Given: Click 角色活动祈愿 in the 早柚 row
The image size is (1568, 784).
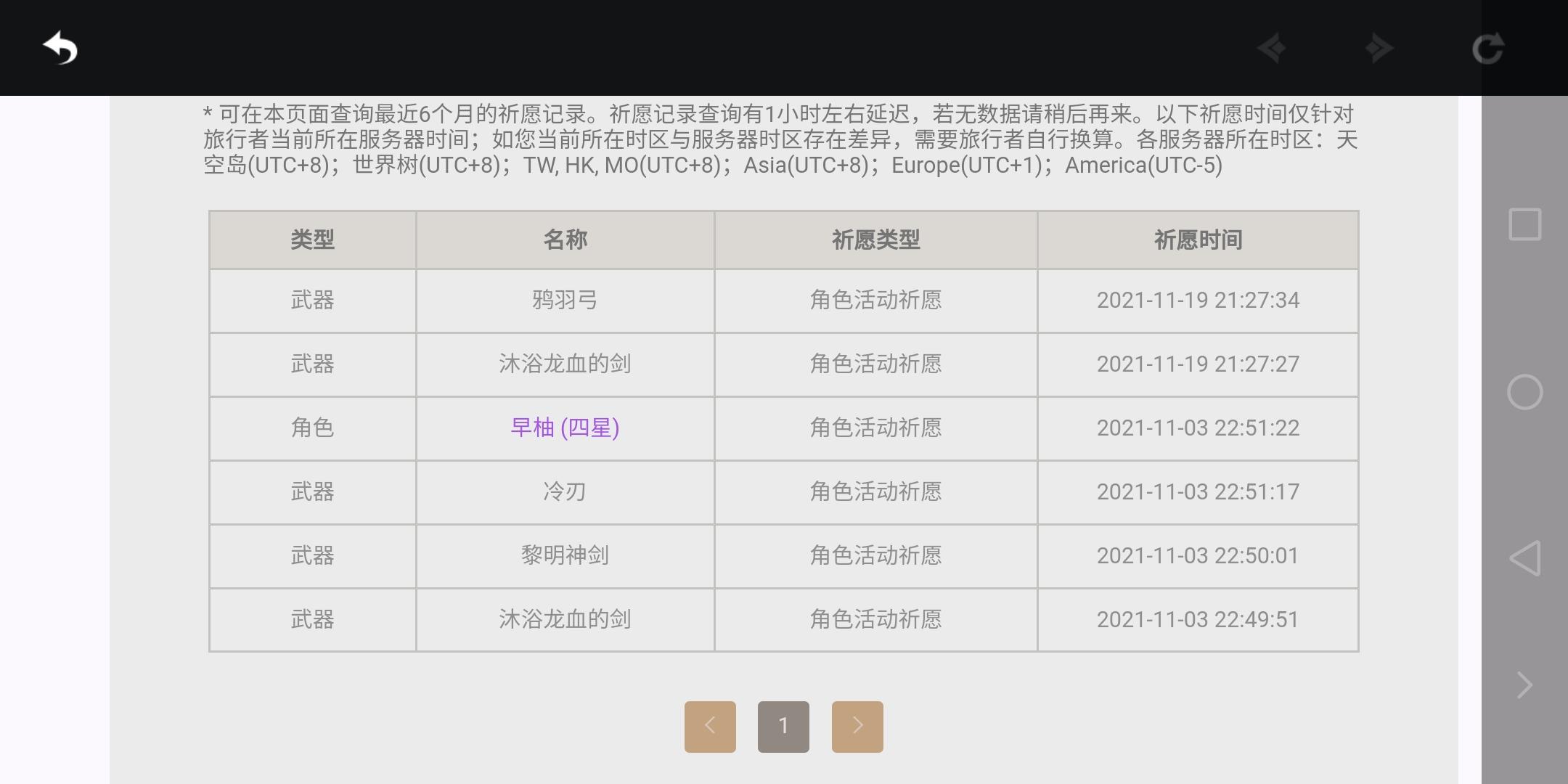Looking at the screenshot, I should pos(876,428).
